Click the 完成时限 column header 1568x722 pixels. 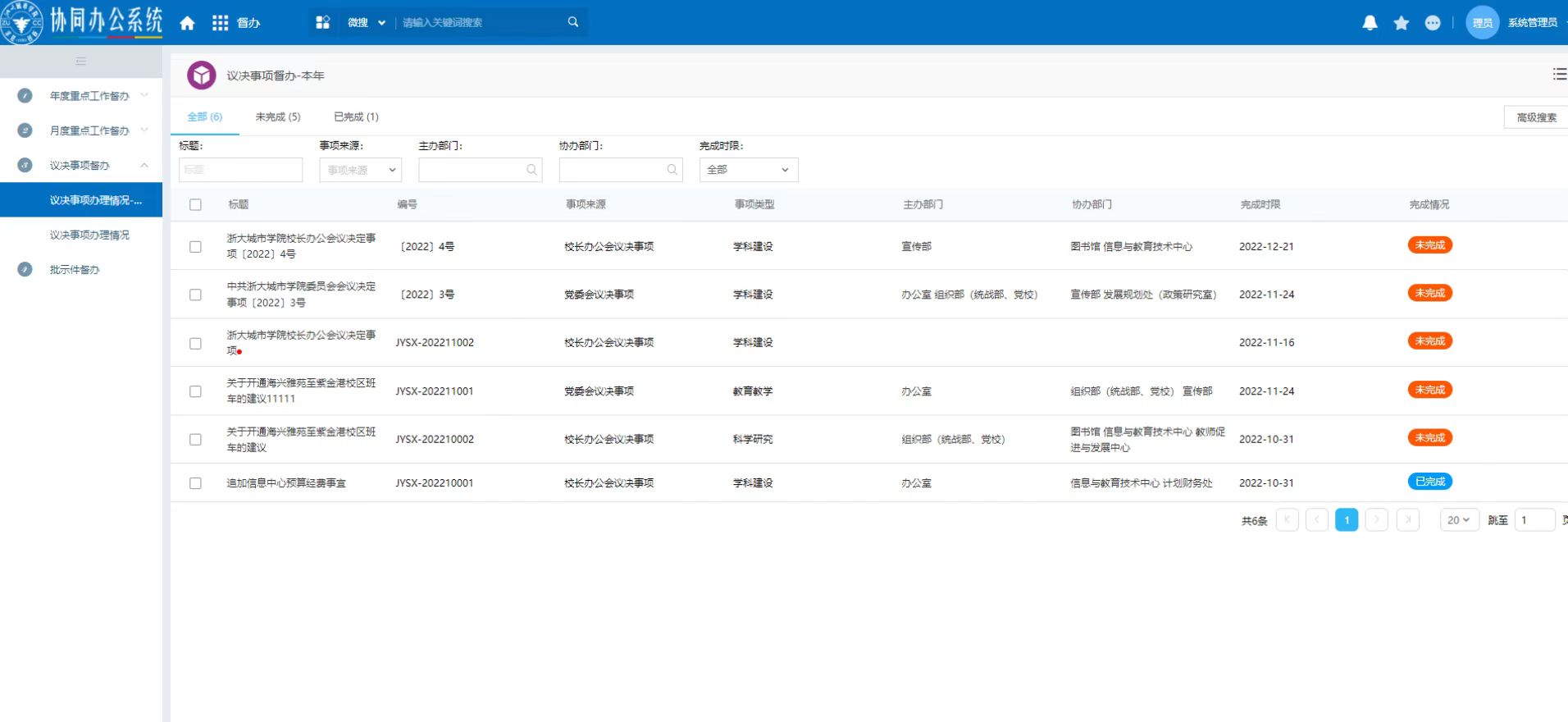tap(1260, 204)
